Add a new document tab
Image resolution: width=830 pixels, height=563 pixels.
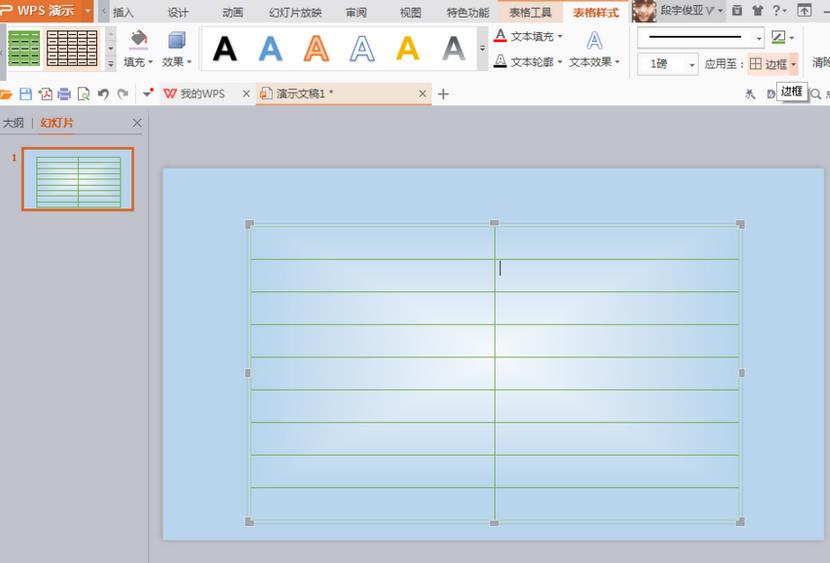444,94
